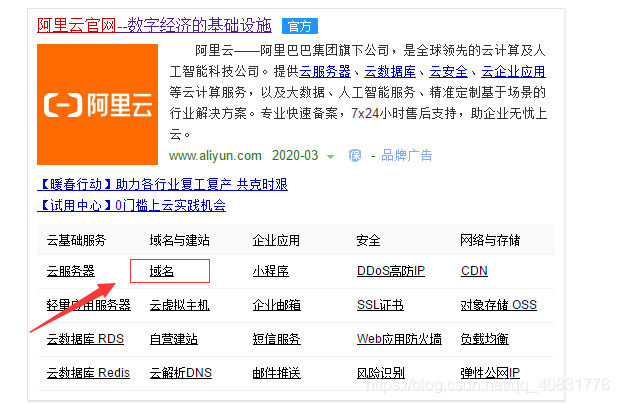Click the 品牌广告 label
The height and width of the screenshot is (403, 619).
tap(407, 156)
